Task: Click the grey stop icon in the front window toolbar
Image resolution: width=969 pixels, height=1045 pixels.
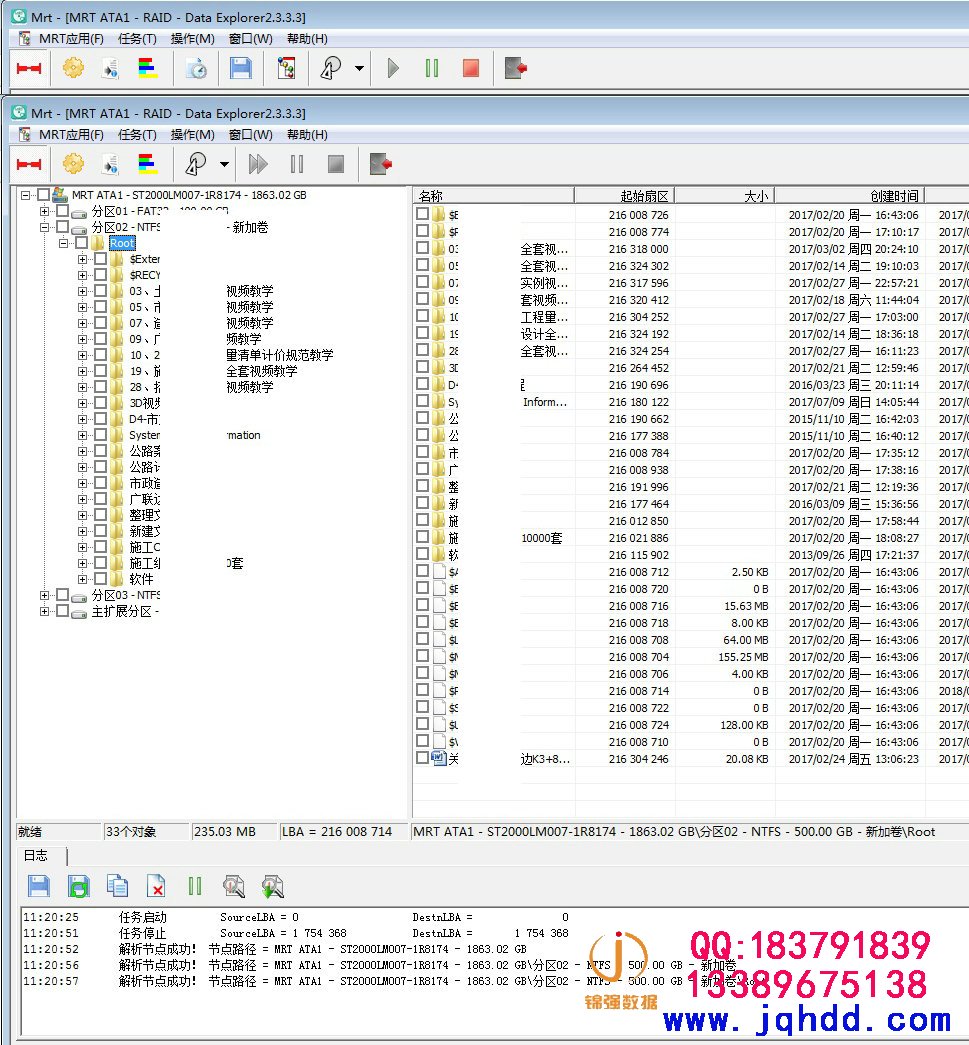Action: (x=336, y=164)
